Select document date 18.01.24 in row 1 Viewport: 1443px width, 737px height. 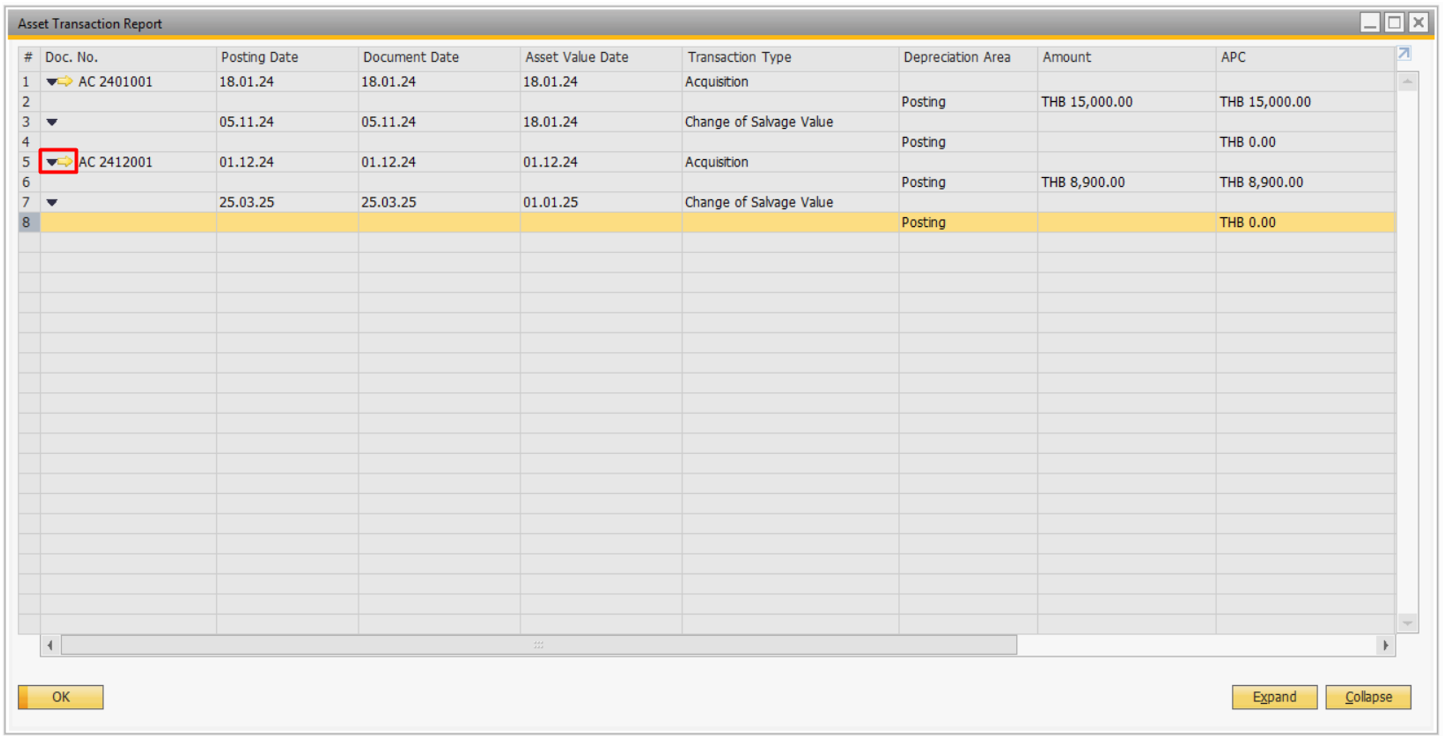(x=388, y=82)
